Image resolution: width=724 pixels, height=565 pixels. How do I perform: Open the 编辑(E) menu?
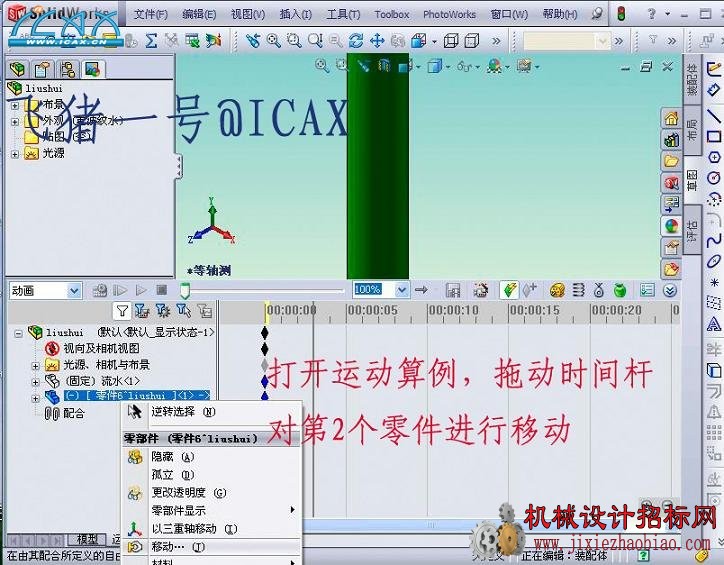pyautogui.click(x=199, y=14)
